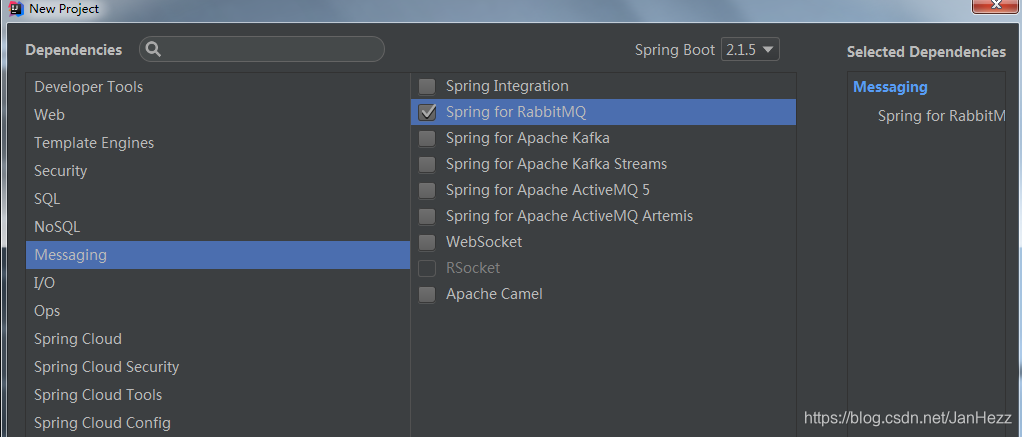
Task: Check Spring for Apache Kafka
Action: pos(427,138)
